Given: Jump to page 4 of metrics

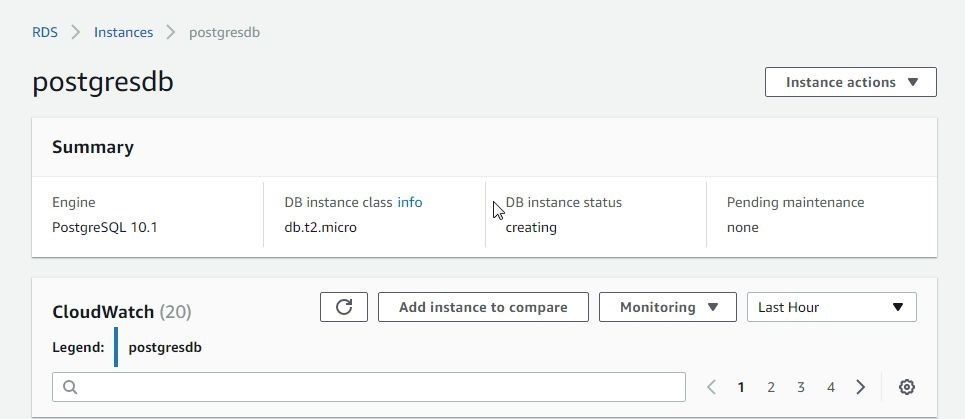Looking at the screenshot, I should coord(831,387).
